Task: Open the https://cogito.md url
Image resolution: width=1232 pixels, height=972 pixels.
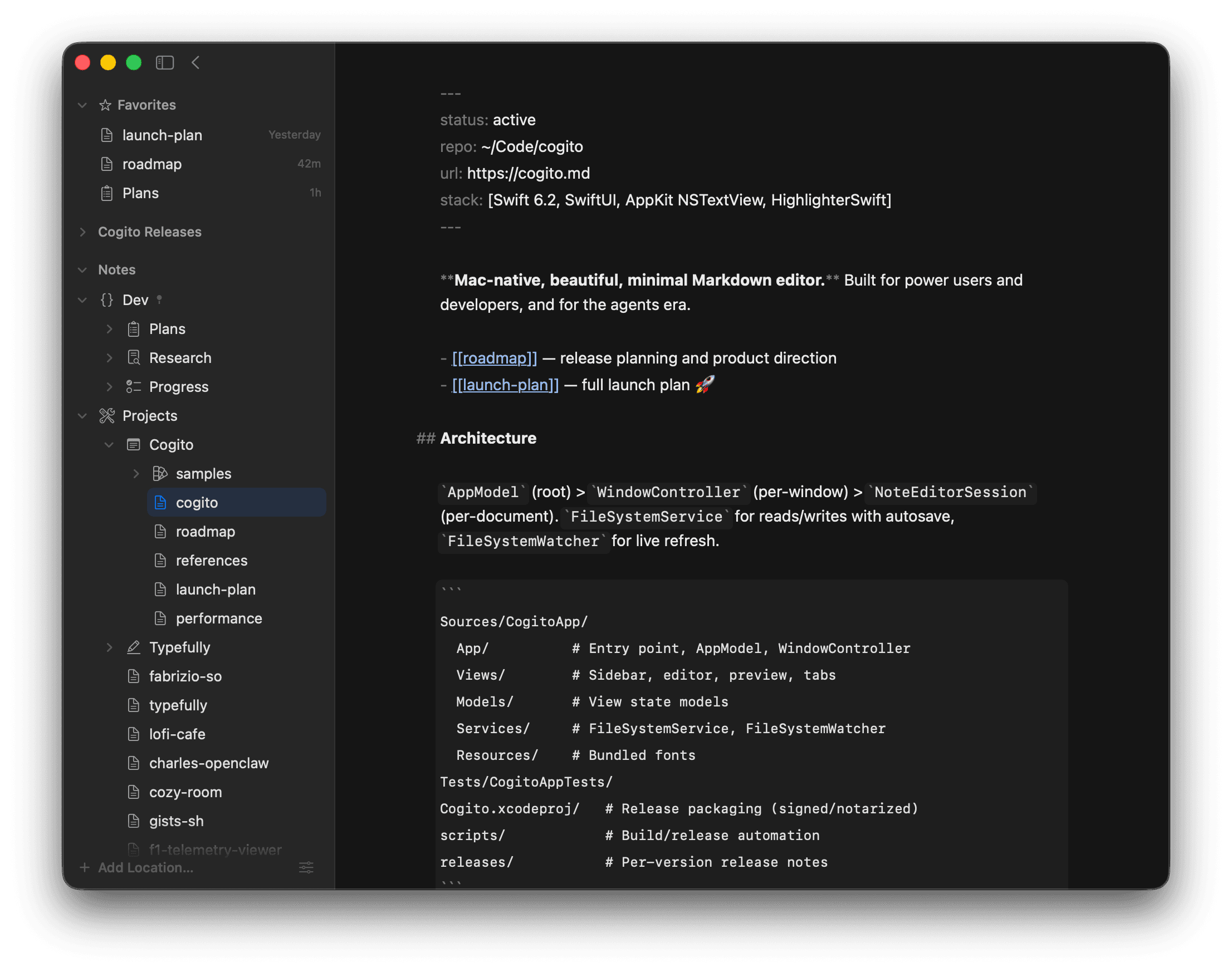Action: point(529,174)
